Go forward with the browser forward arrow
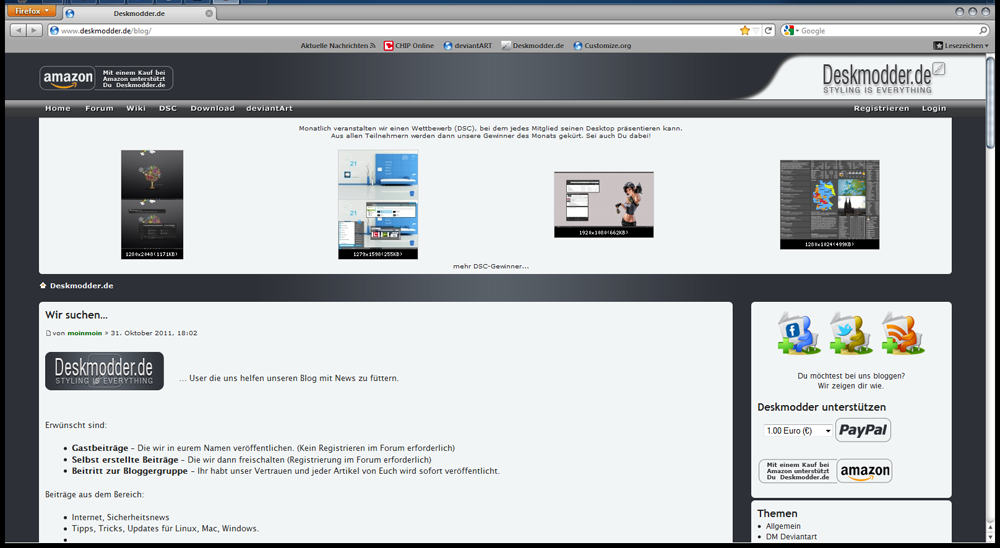1000x548 pixels. [x=34, y=31]
